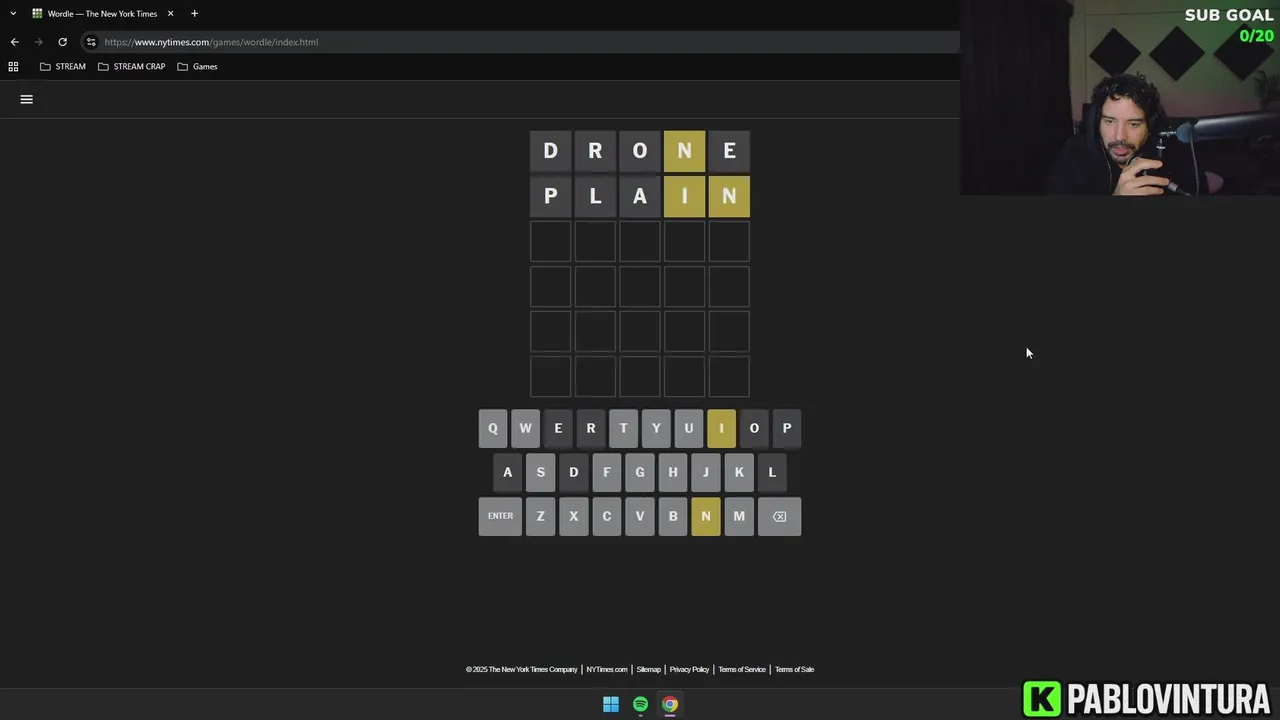This screenshot has height=720, width=1280.
Task: Open the Sitemap footer link
Action: (x=649, y=669)
